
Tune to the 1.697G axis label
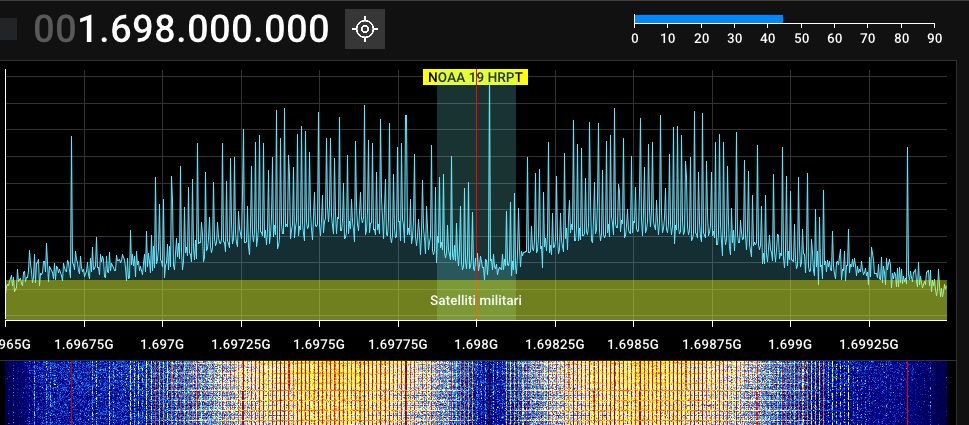162,344
